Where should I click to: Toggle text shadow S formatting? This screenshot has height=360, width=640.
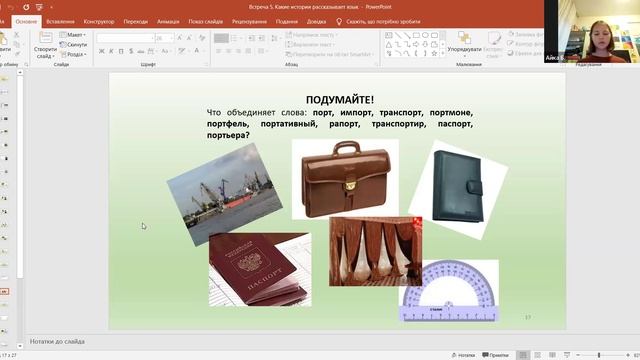(x=131, y=51)
